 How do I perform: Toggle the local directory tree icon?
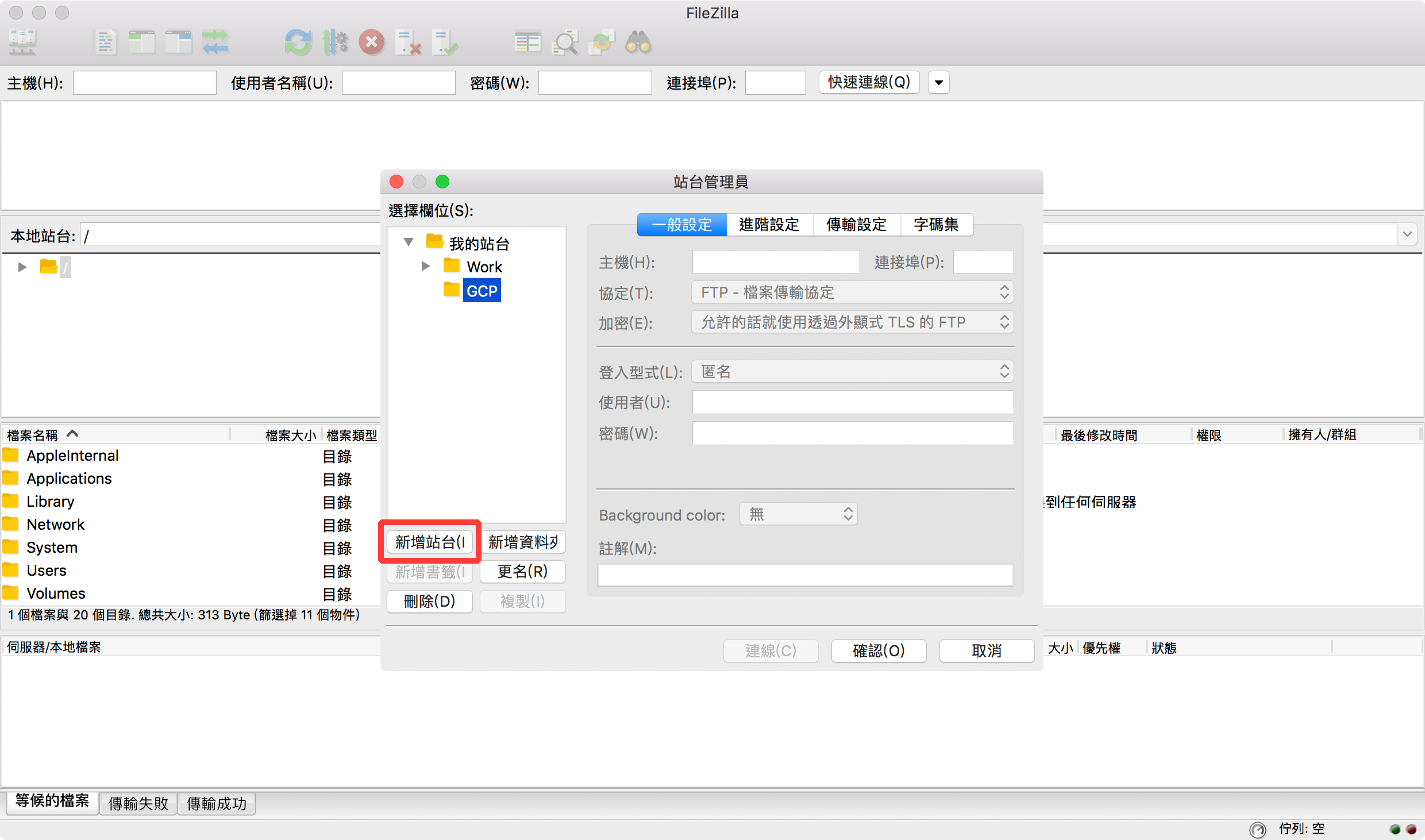click(142, 43)
